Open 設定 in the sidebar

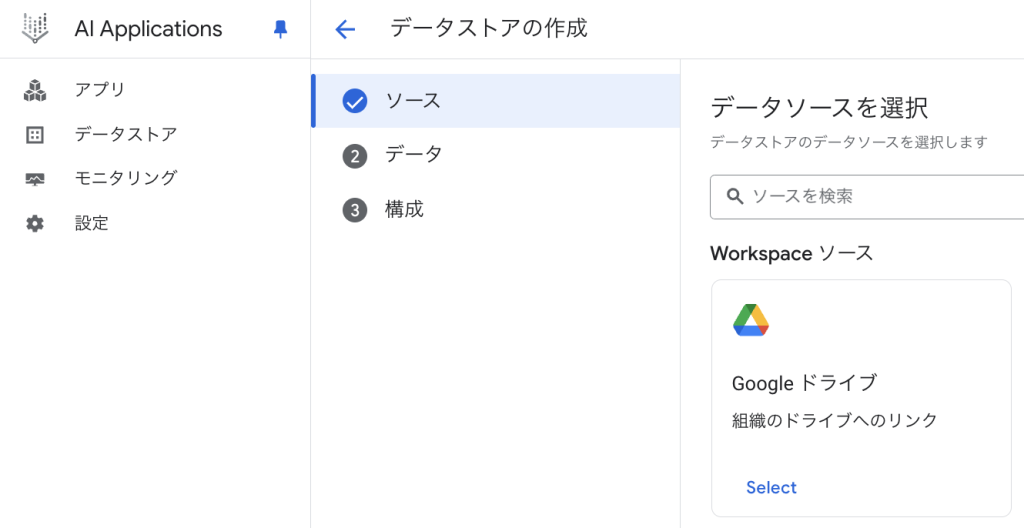point(92,224)
